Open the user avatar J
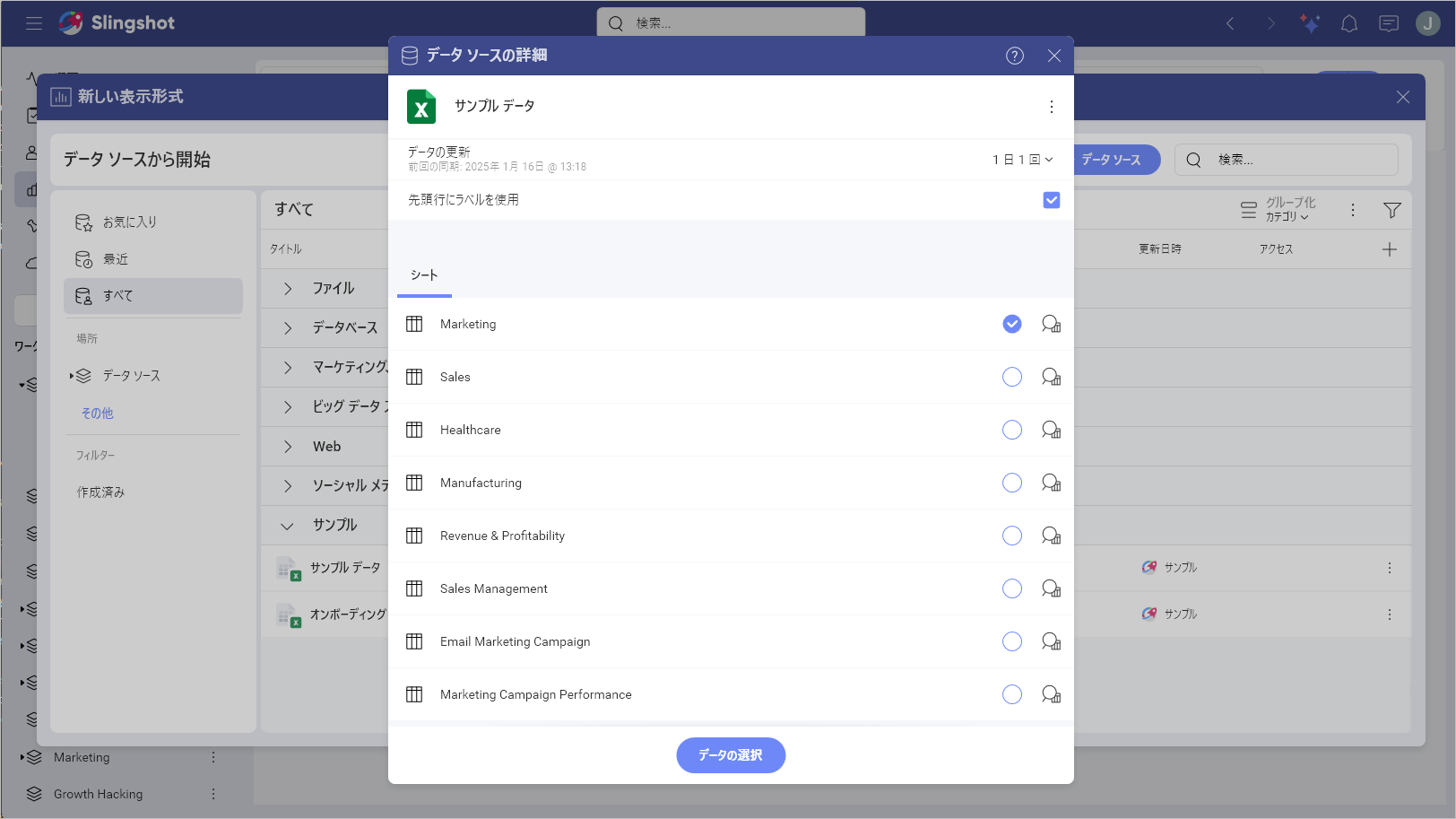The image size is (1456, 819). click(1428, 23)
